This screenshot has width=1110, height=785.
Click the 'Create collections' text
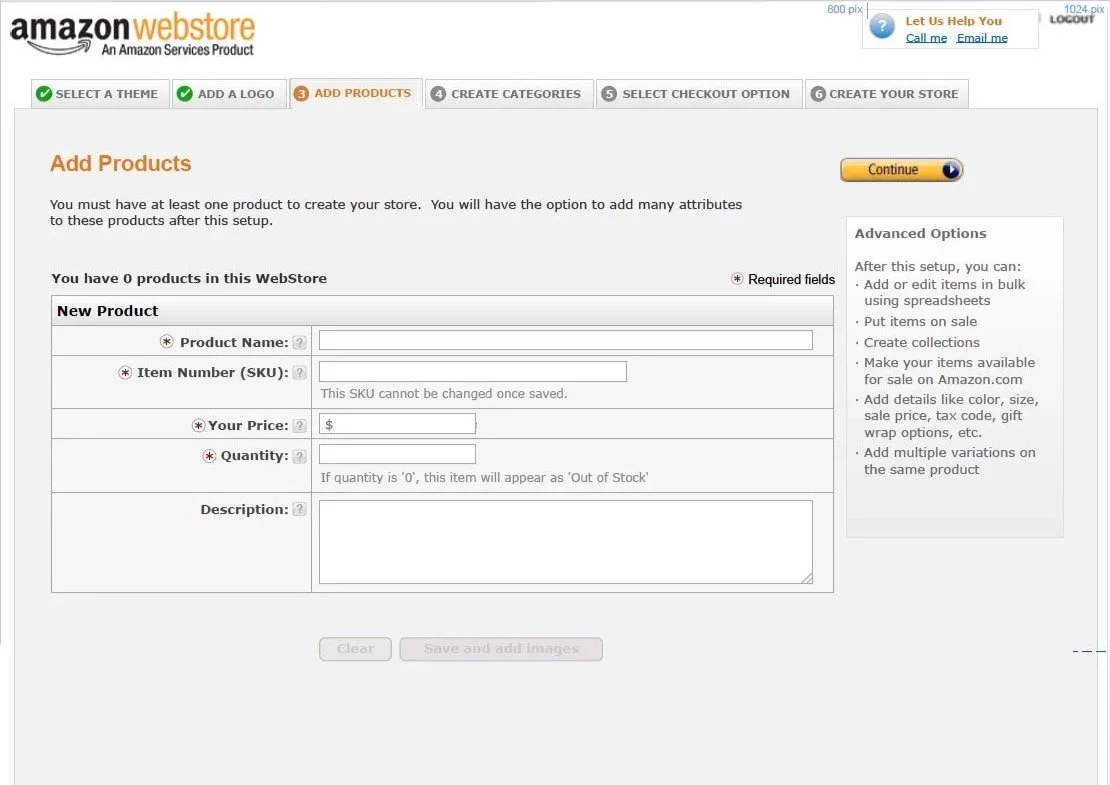click(x=922, y=343)
